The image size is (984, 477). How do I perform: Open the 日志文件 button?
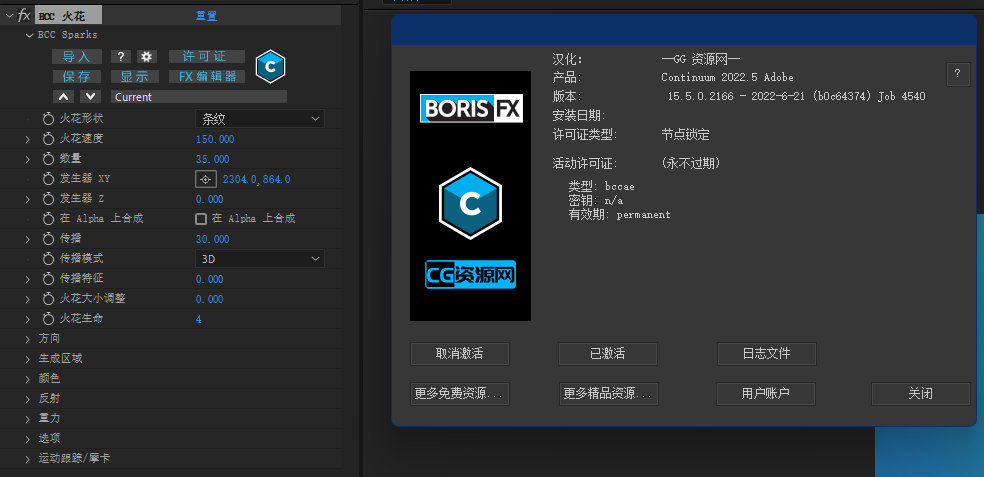pos(767,354)
